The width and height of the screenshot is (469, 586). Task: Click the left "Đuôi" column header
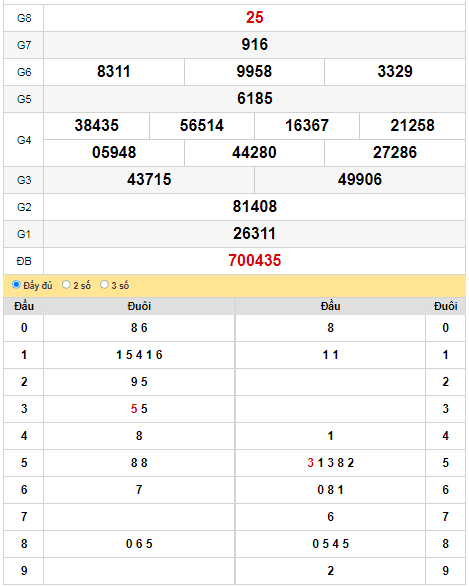tap(139, 306)
